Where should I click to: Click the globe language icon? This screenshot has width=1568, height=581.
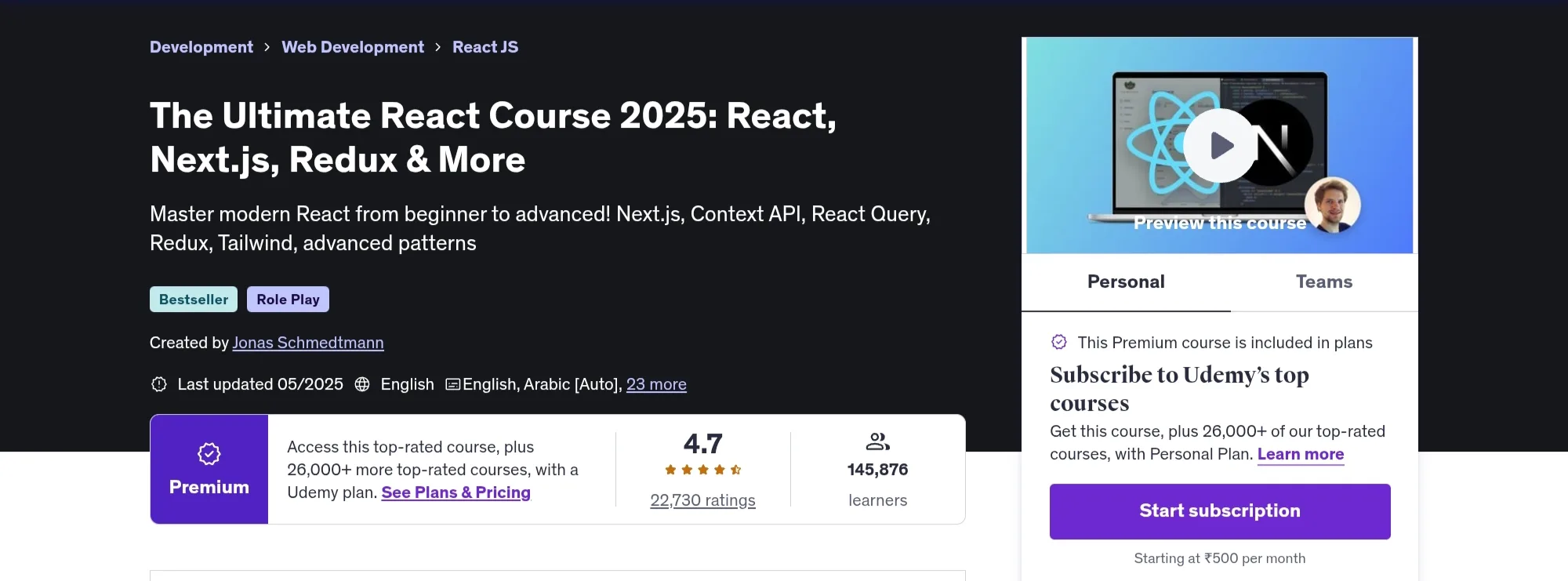tap(362, 384)
